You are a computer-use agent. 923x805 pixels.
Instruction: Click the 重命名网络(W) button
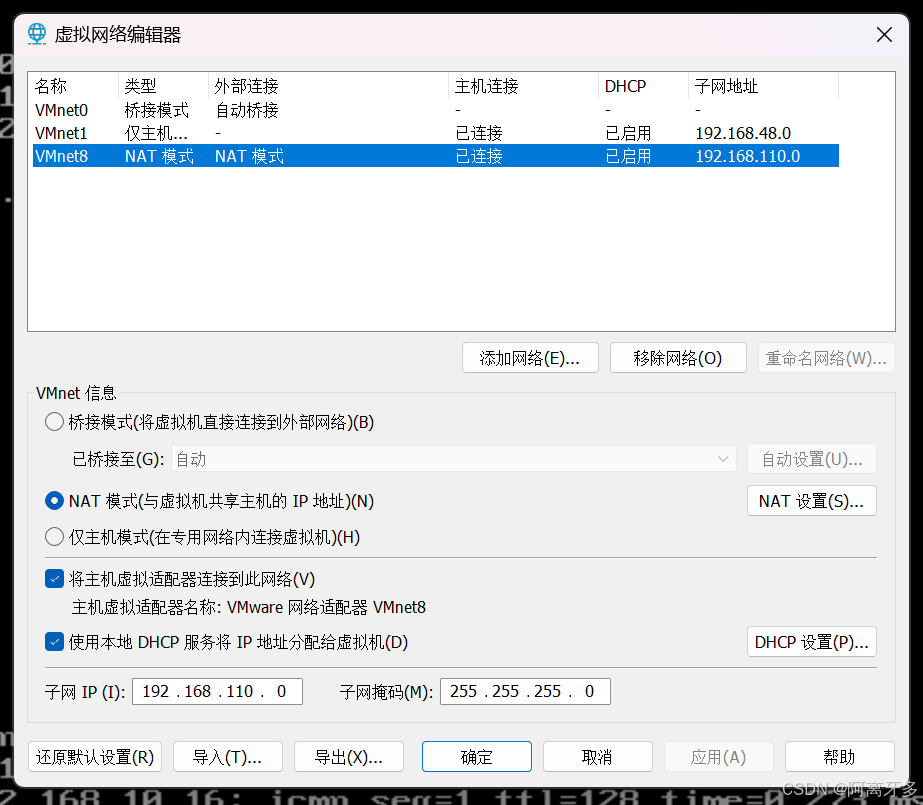[826, 358]
